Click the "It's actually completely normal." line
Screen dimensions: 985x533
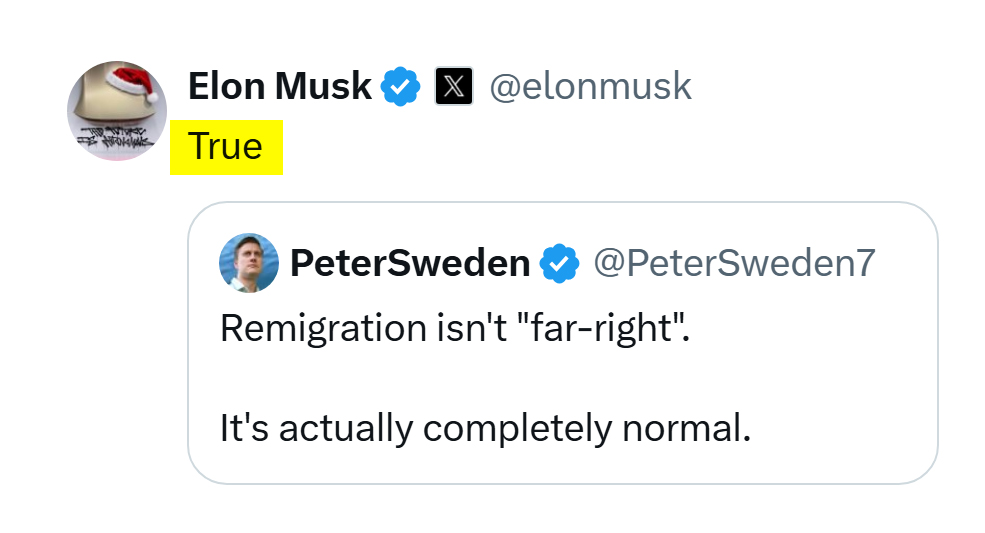tap(484, 428)
